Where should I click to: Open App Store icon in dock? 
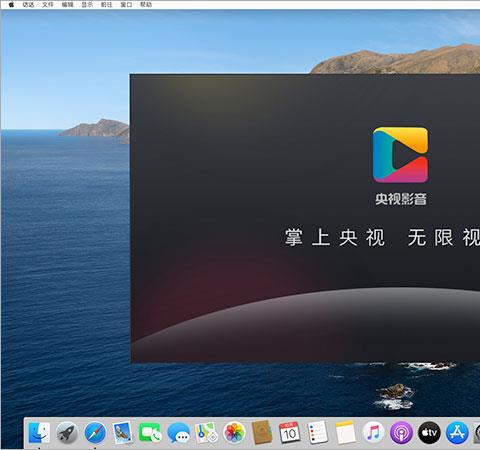pyautogui.click(x=457, y=433)
